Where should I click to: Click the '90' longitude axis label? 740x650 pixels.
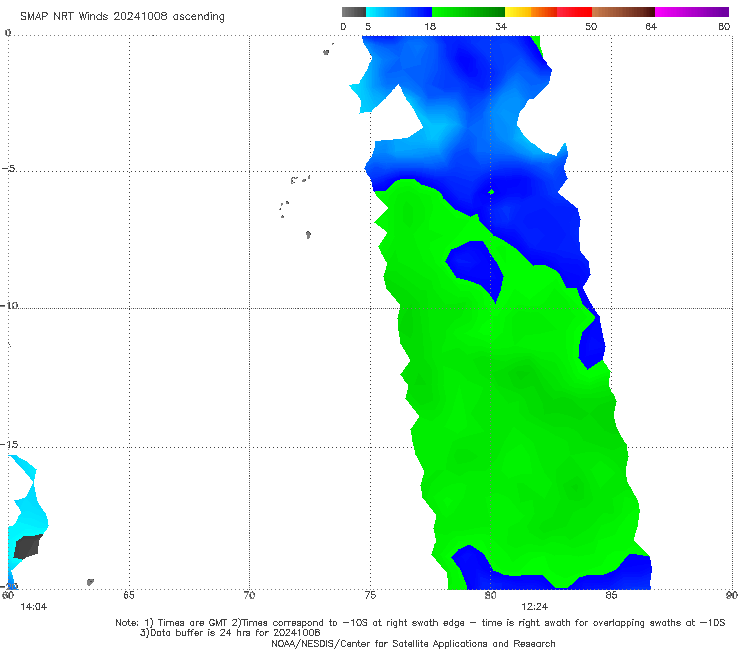pos(732,595)
